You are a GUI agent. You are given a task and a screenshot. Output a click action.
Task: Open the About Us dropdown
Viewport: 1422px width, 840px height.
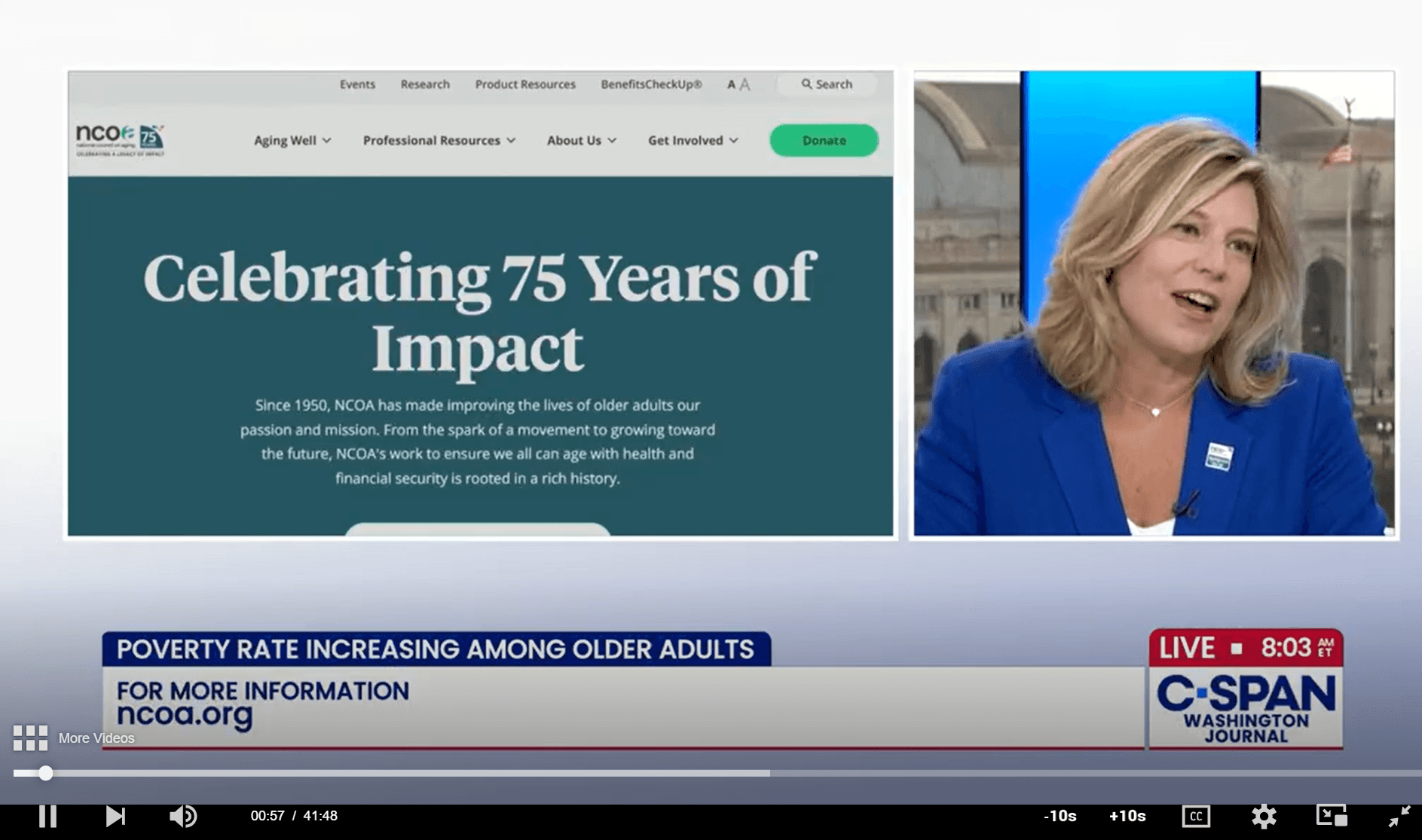click(x=581, y=141)
